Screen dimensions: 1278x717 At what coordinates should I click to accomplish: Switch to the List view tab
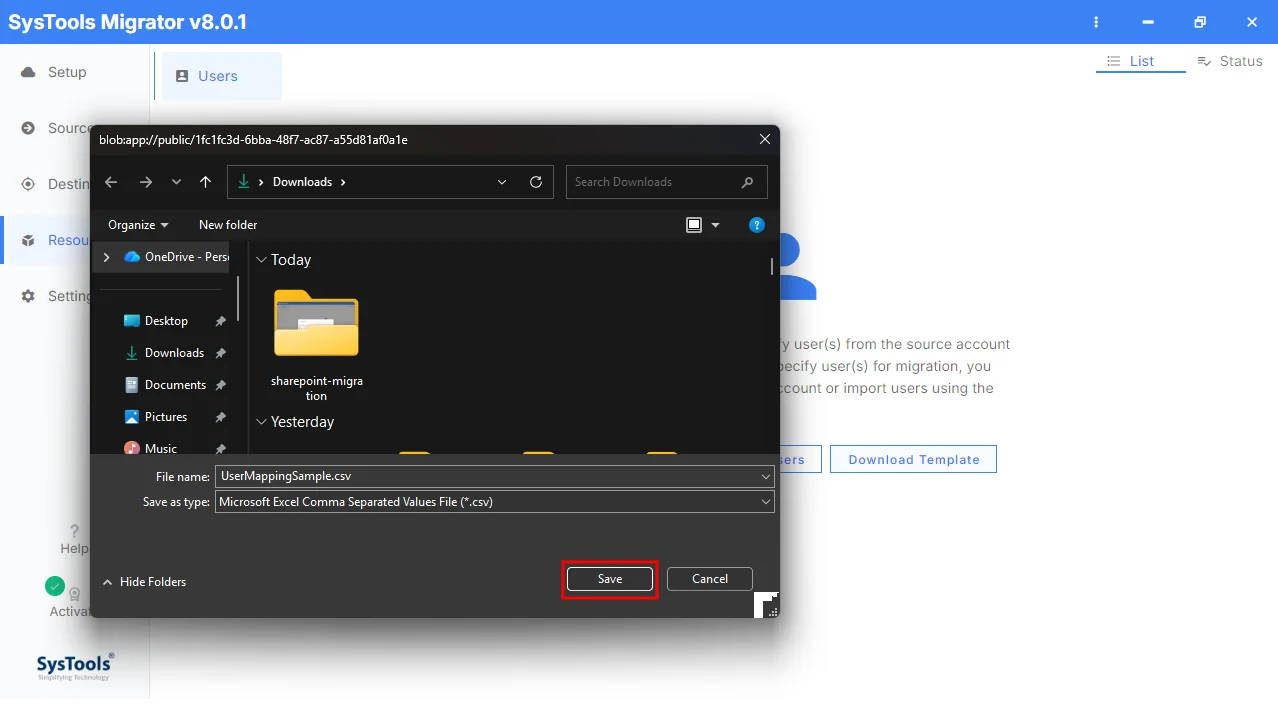coord(1141,61)
